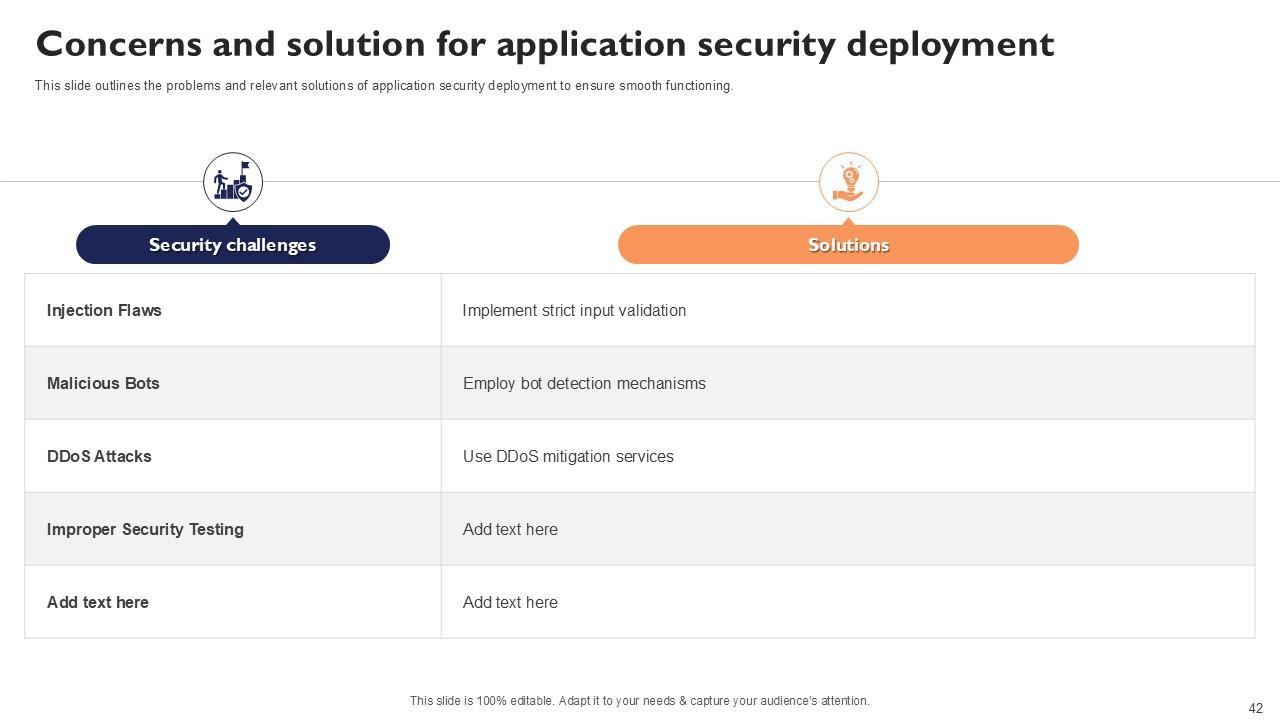The image size is (1280, 720).
Task: Select Use DDoS mitigation services text
Action: point(568,456)
